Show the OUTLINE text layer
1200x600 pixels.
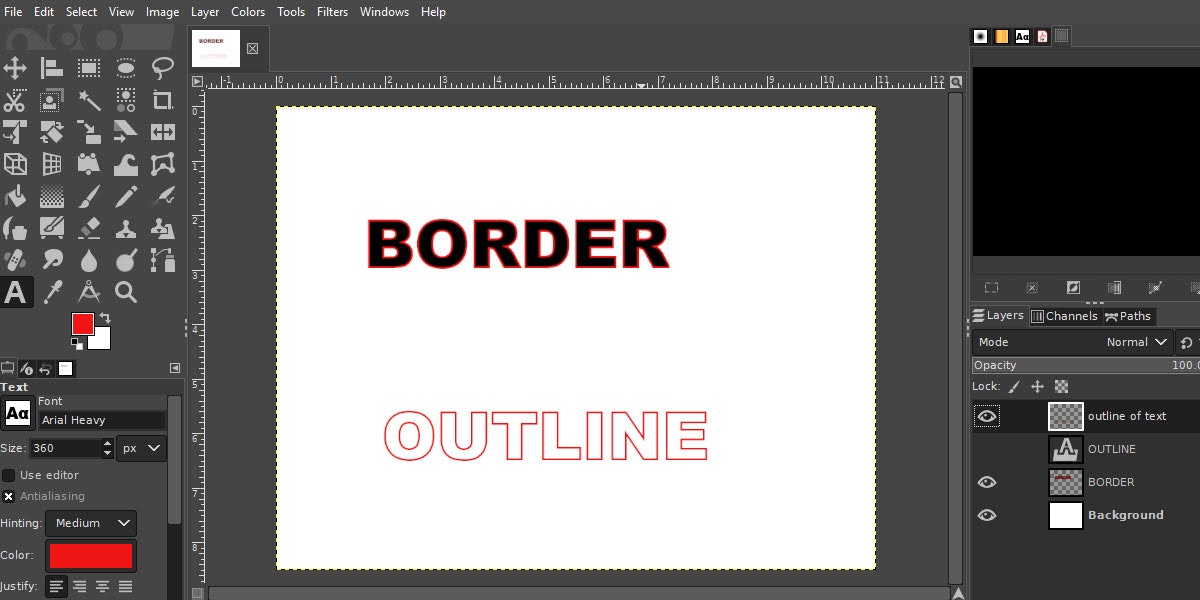coord(987,449)
